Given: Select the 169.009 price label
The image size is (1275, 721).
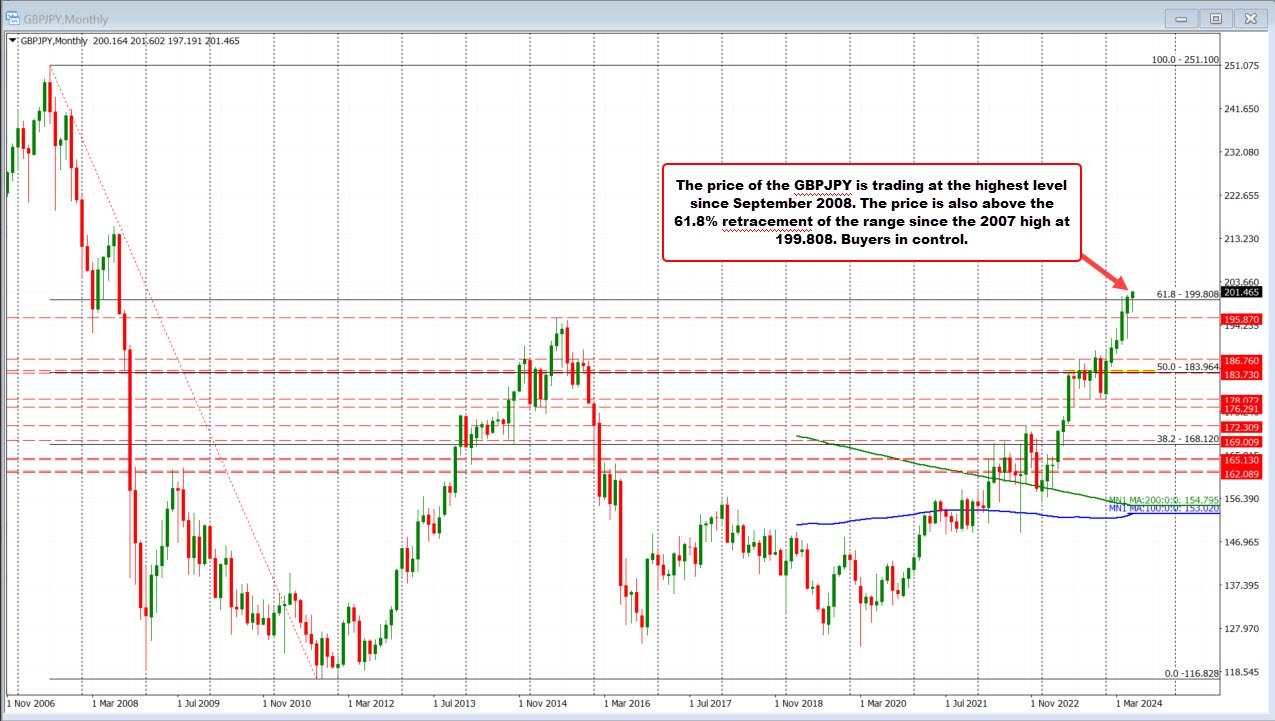Looking at the screenshot, I should click(1244, 441).
